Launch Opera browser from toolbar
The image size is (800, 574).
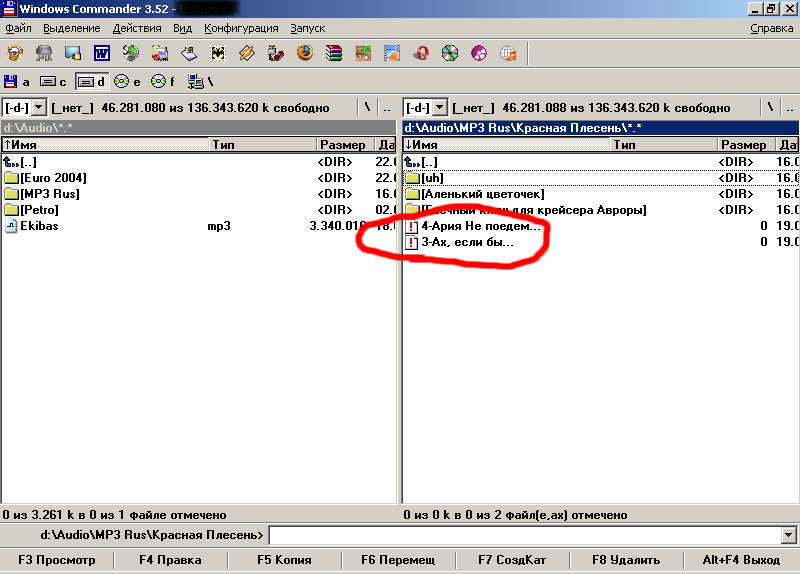(421, 53)
